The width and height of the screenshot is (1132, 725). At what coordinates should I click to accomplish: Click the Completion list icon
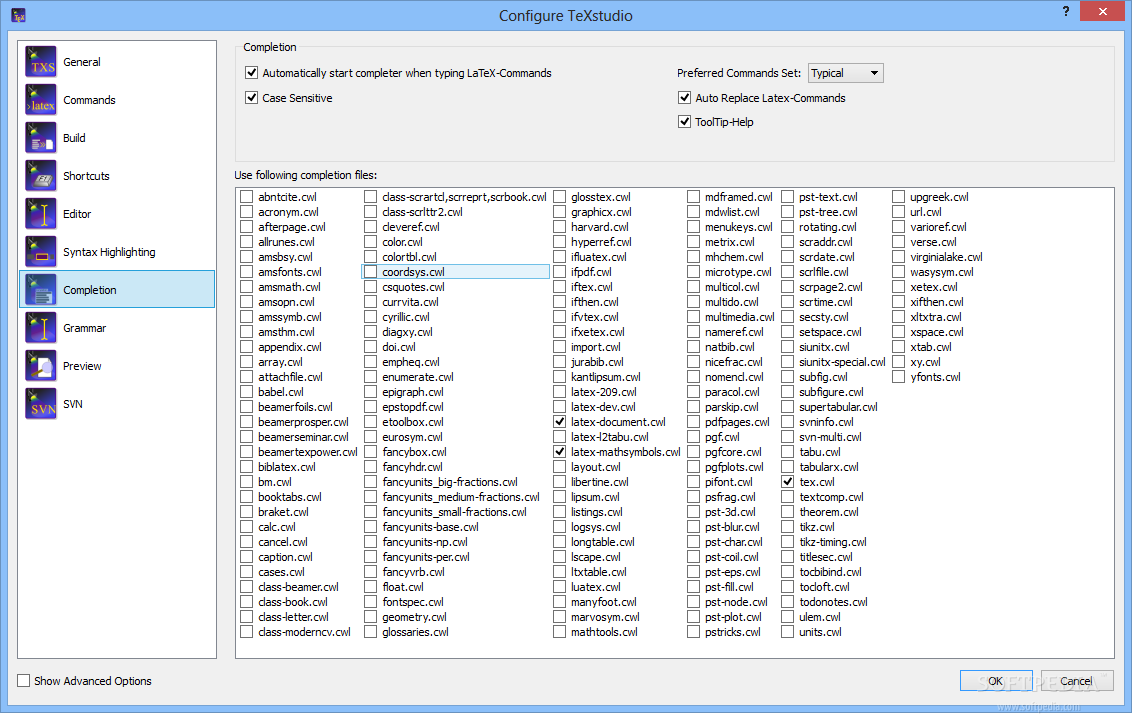[x=41, y=290]
